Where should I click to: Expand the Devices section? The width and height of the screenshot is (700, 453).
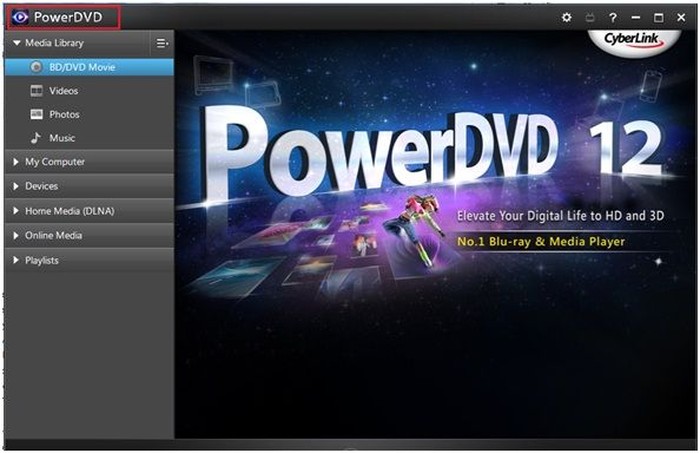click(x=16, y=186)
